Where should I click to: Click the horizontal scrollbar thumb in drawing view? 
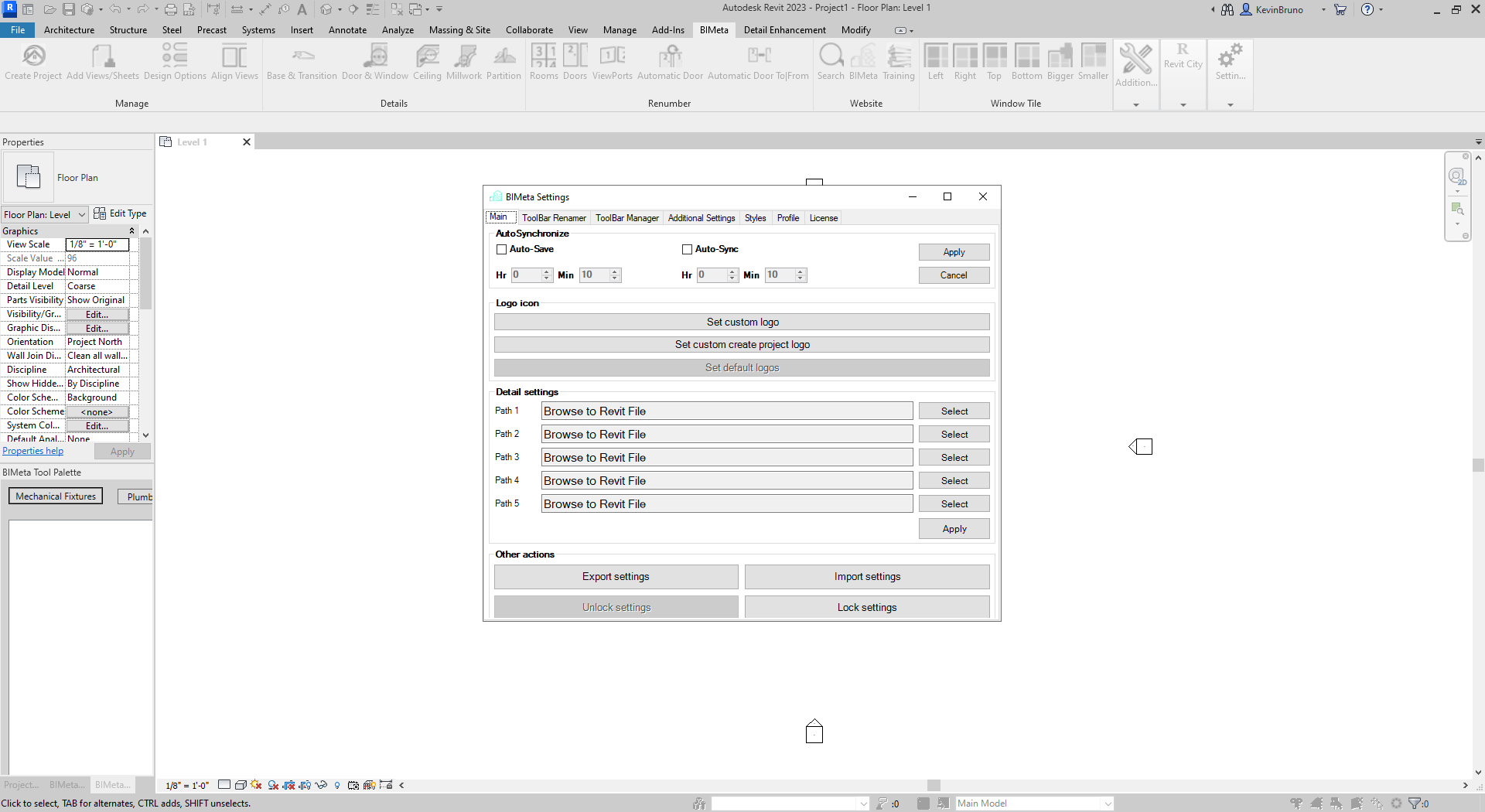point(934,785)
